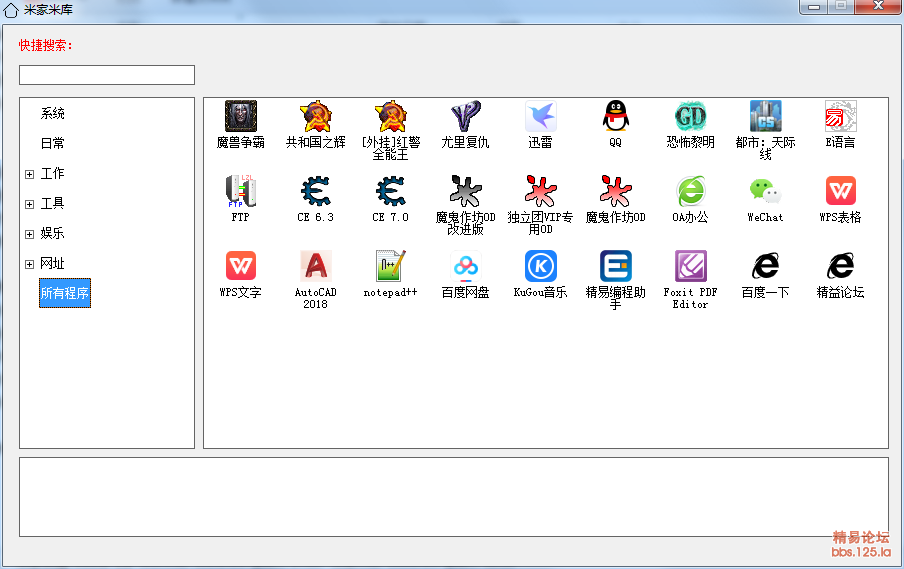Image resolution: width=904 pixels, height=569 pixels.
Task: Launch 共和国之辉 icon
Action: pos(315,116)
